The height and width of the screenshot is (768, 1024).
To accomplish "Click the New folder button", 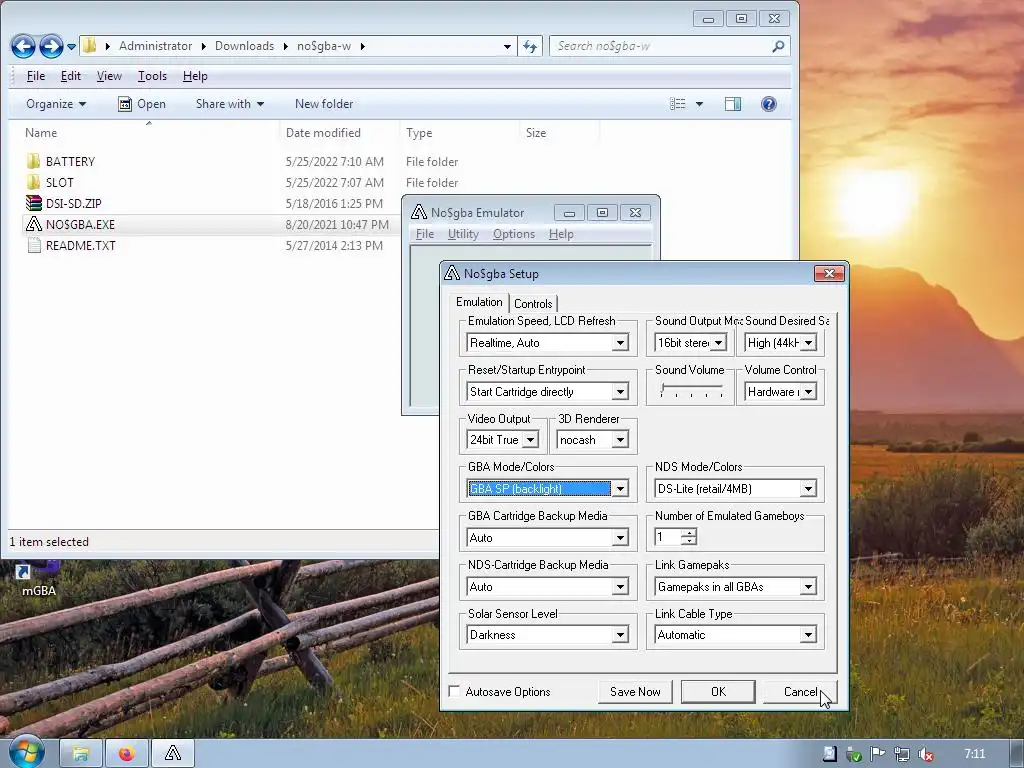I will pos(323,104).
